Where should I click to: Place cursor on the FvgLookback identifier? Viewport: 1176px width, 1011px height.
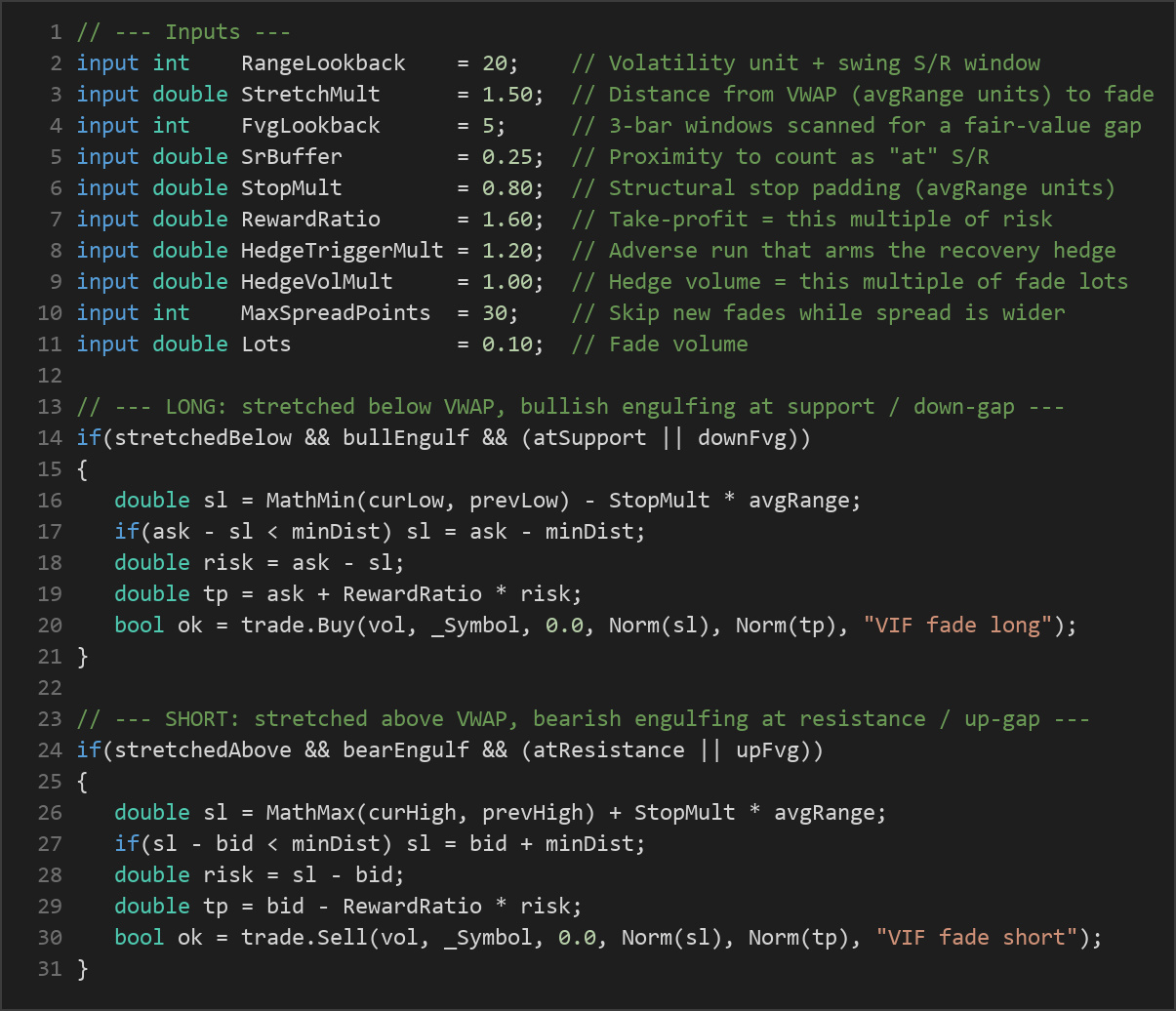[310, 126]
